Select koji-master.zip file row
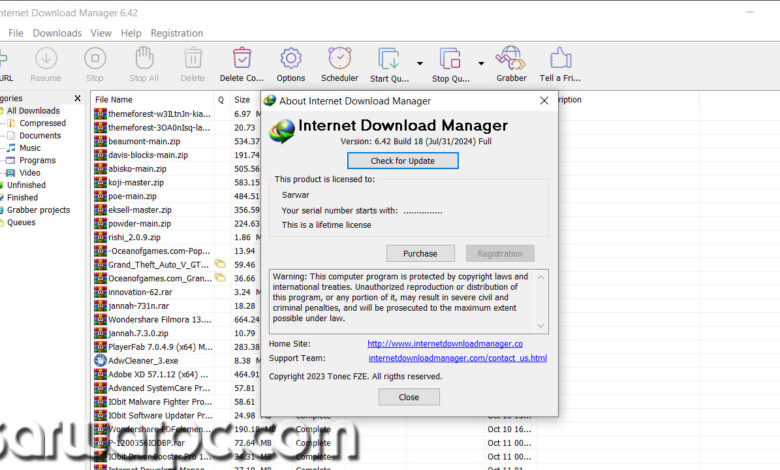Screen dimensions: 780x470 tap(136, 183)
